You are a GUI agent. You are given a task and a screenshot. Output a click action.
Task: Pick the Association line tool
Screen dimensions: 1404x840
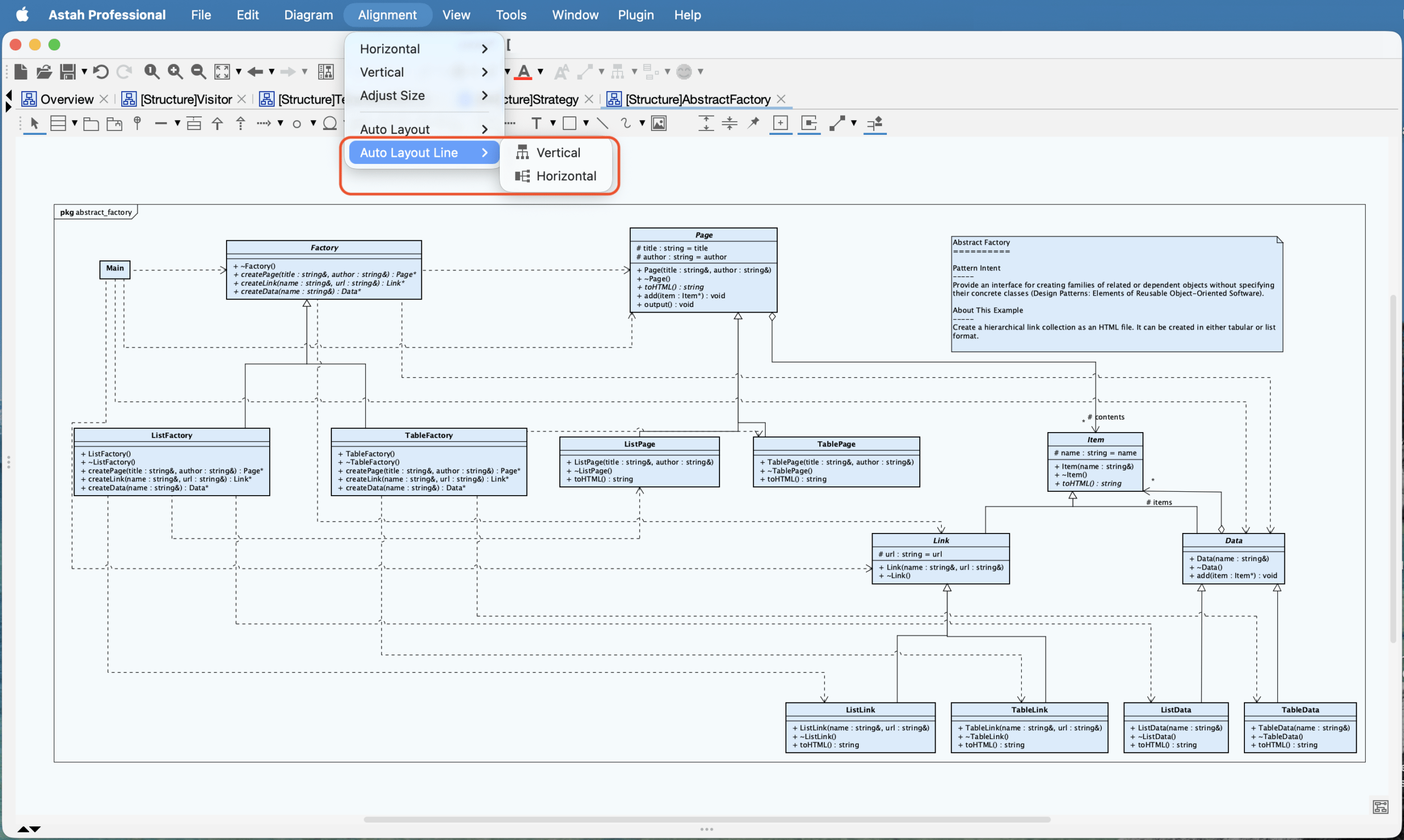pos(161,123)
